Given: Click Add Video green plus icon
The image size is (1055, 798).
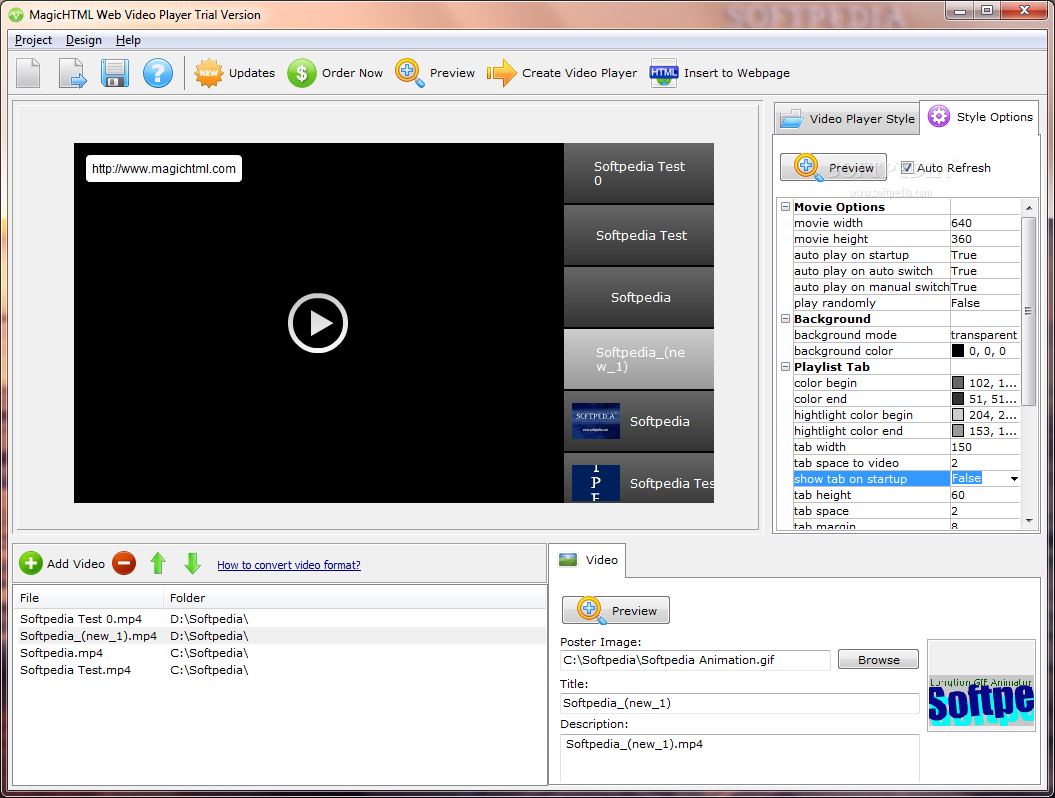Looking at the screenshot, I should (30, 563).
